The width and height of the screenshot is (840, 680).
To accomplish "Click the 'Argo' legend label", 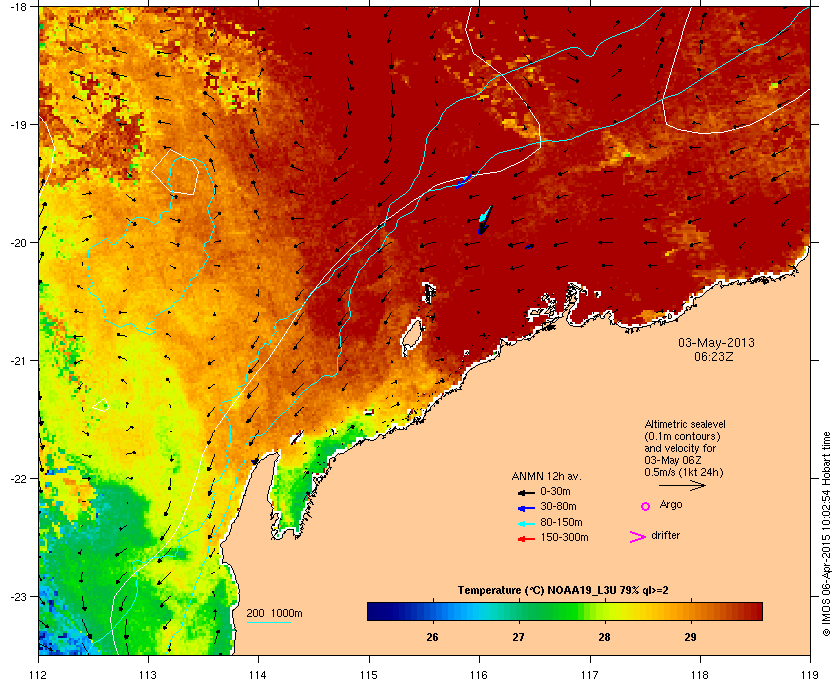I will click(671, 504).
